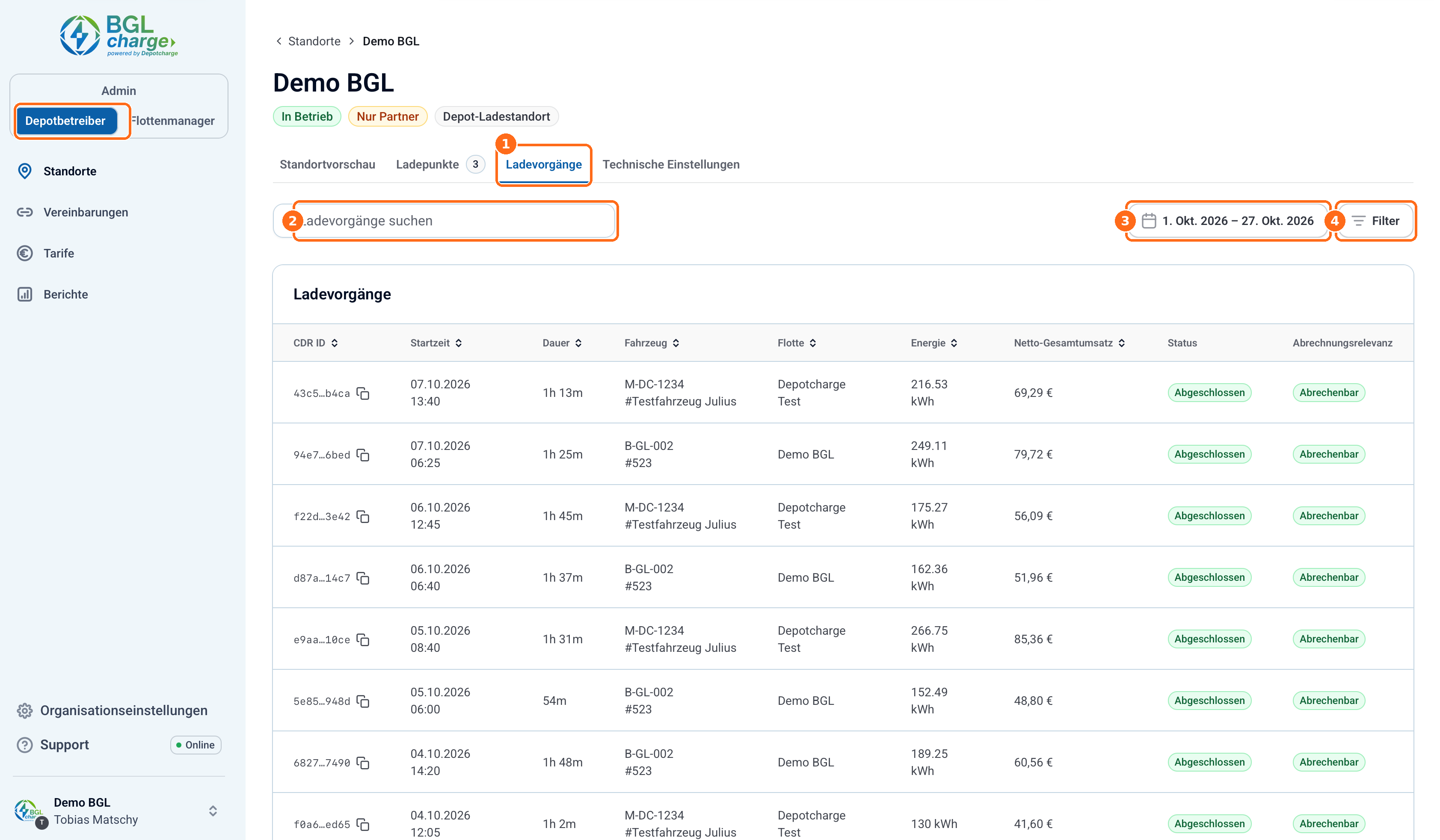Expand the Demo BGL account switcher

(x=213, y=811)
